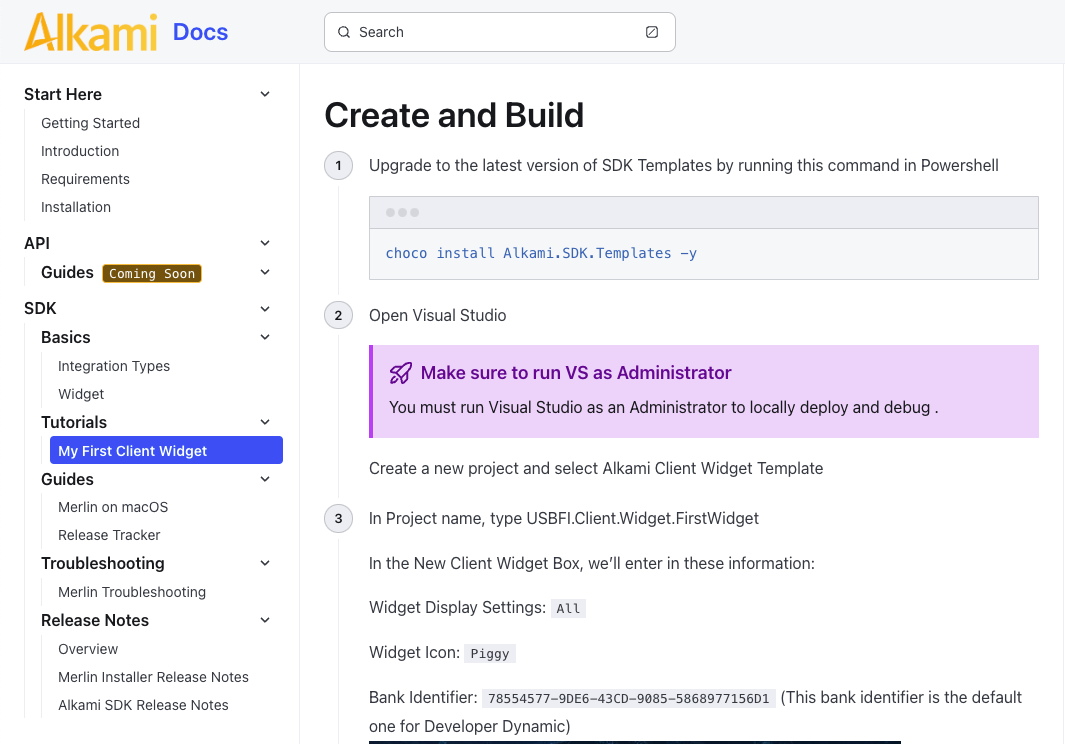This screenshot has width=1065, height=744.
Task: Open Integration Types under Basics
Action: [x=114, y=366]
